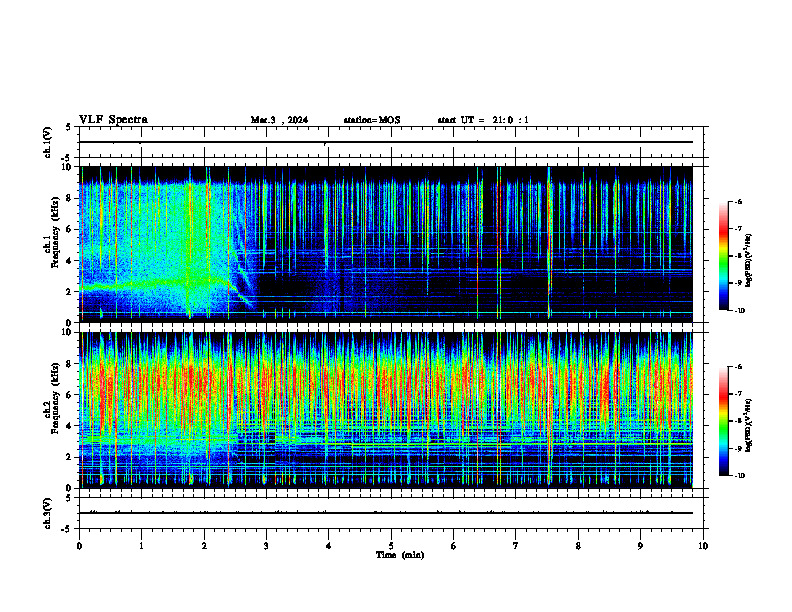792x612 pixels.
Task: Click the "6" tick on the time axis
Action: (x=454, y=546)
